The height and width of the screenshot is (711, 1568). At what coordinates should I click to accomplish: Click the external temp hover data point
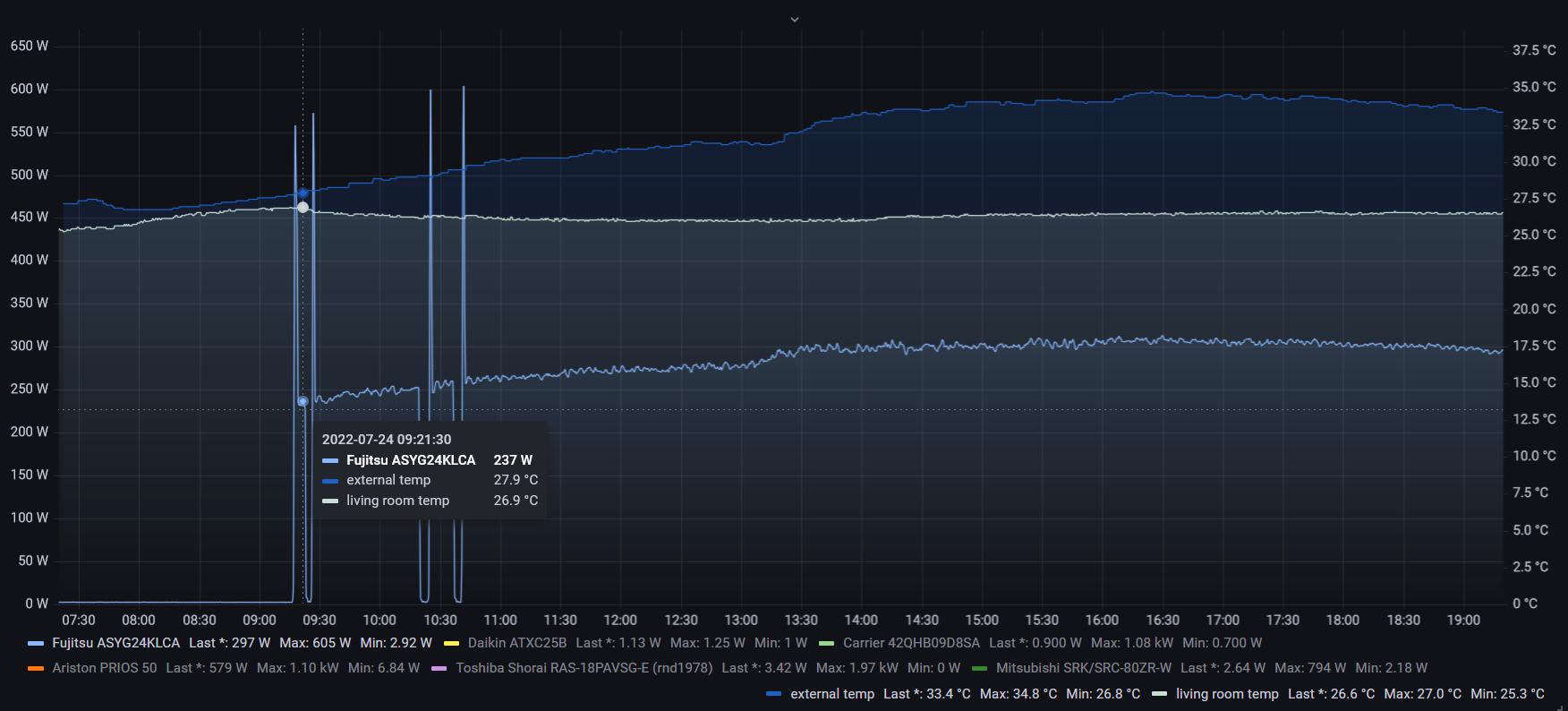point(303,193)
